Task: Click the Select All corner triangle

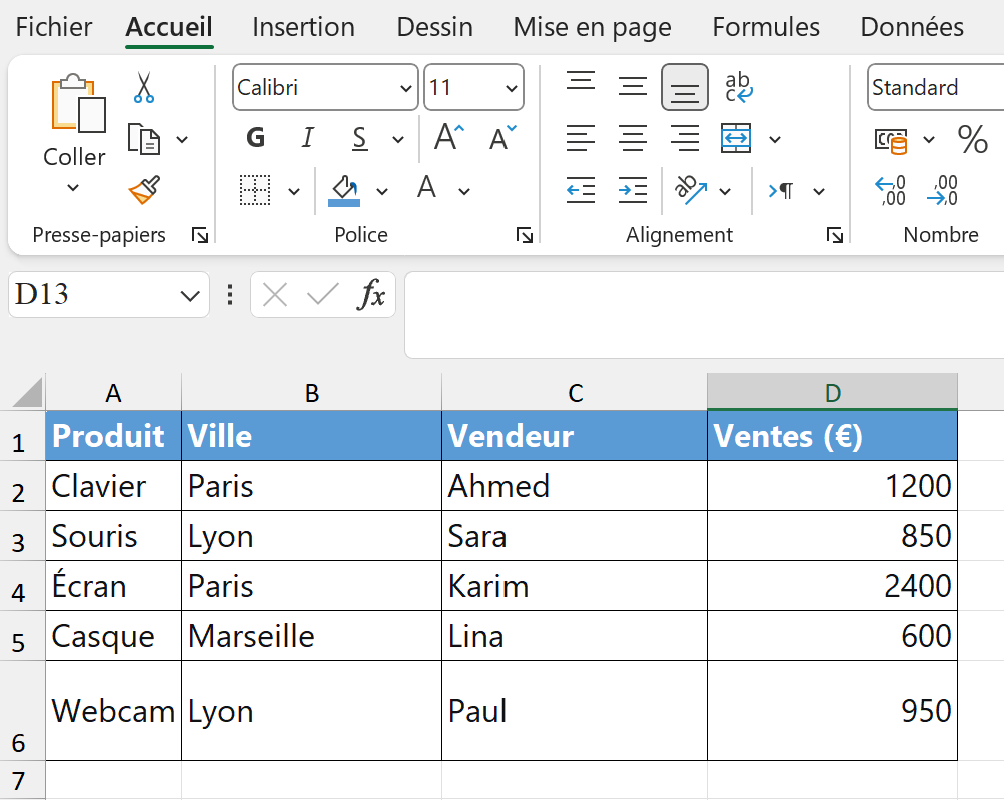Action: (x=27, y=392)
